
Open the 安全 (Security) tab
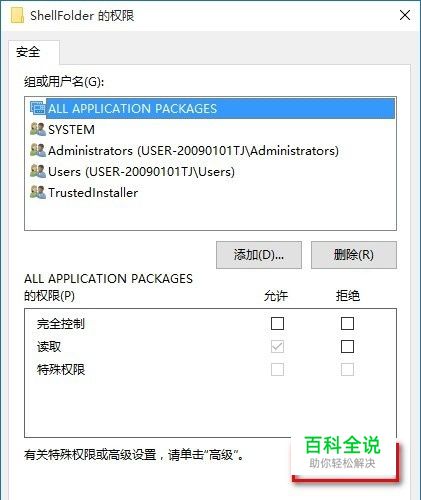28,52
